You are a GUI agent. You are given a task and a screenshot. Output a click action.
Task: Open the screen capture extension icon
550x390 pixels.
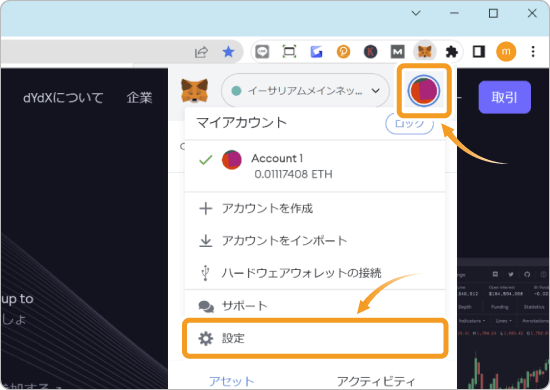[289, 52]
